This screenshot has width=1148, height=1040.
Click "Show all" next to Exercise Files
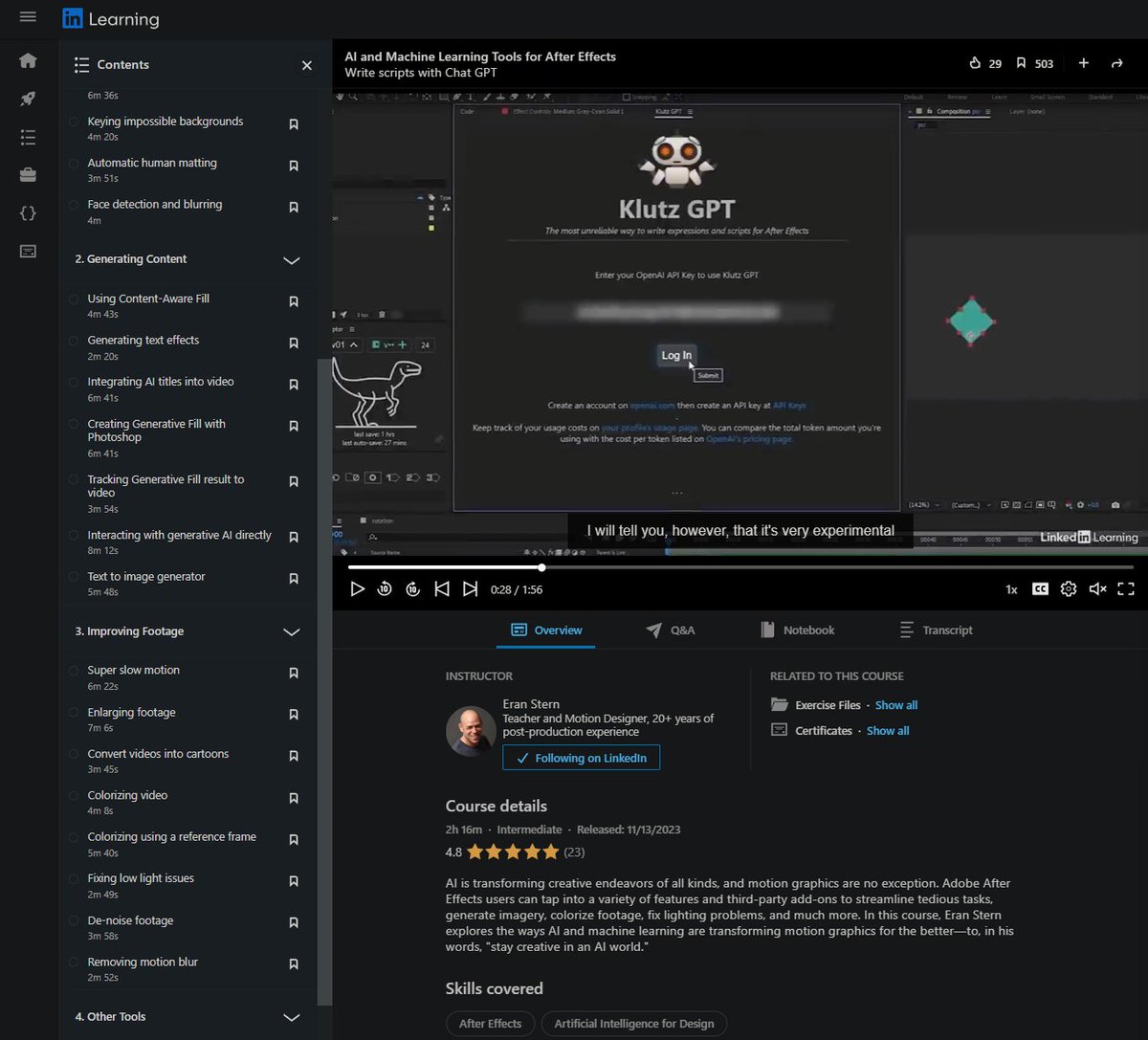click(x=895, y=704)
